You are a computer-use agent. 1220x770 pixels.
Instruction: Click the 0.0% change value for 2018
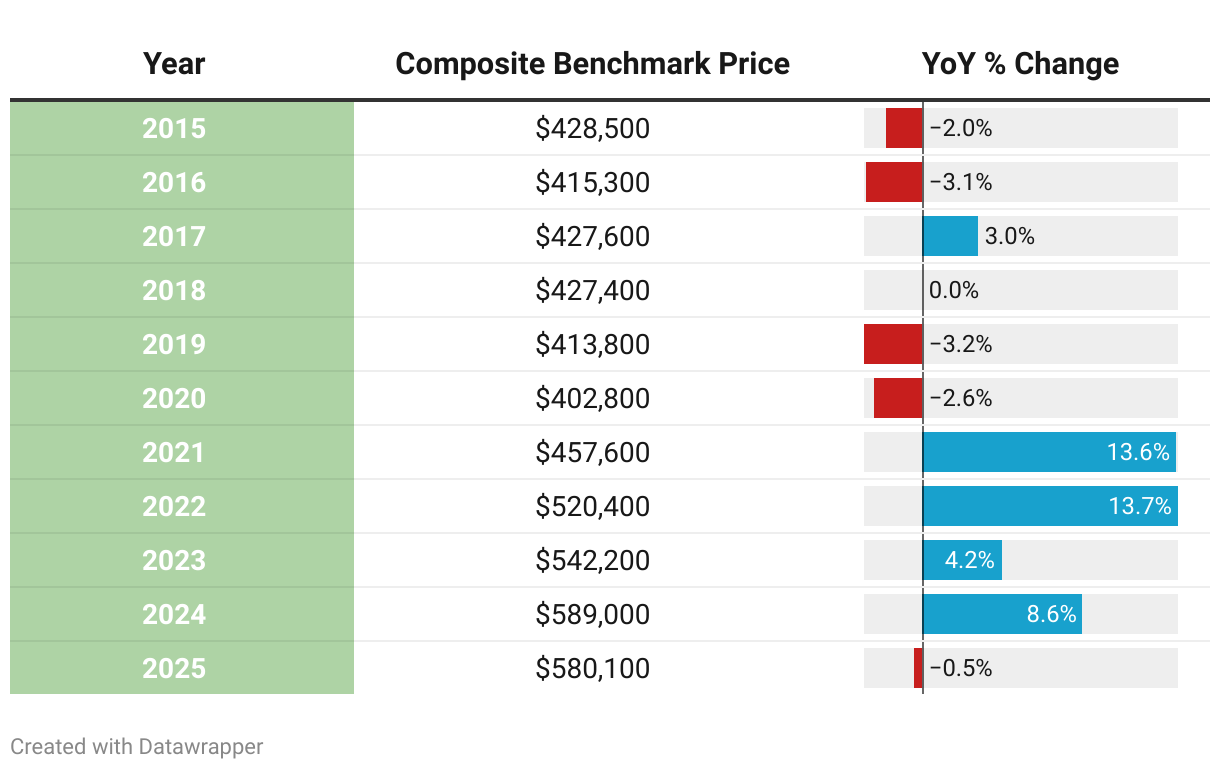tap(954, 291)
